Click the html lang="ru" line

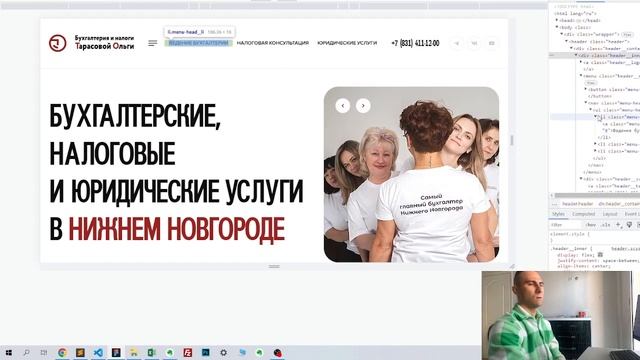click(x=576, y=13)
